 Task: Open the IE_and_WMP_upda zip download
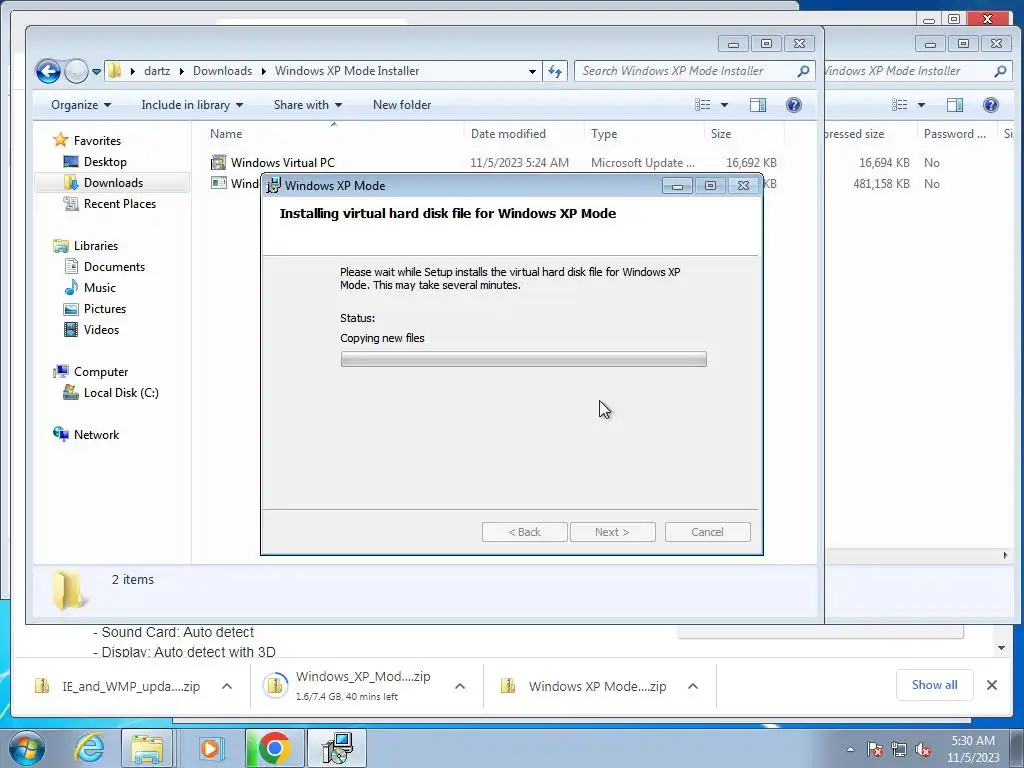click(x=118, y=686)
